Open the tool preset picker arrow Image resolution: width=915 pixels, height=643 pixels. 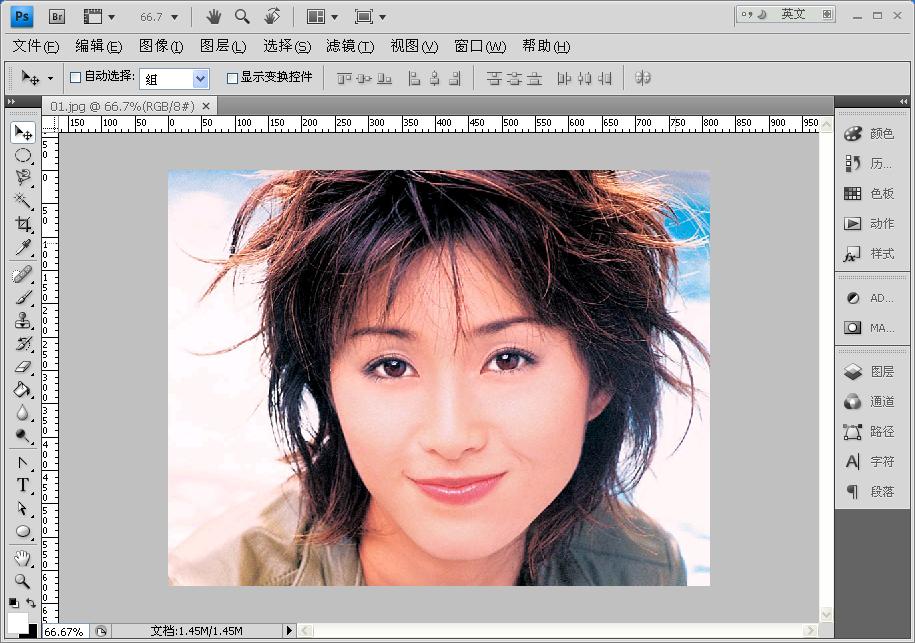50,78
